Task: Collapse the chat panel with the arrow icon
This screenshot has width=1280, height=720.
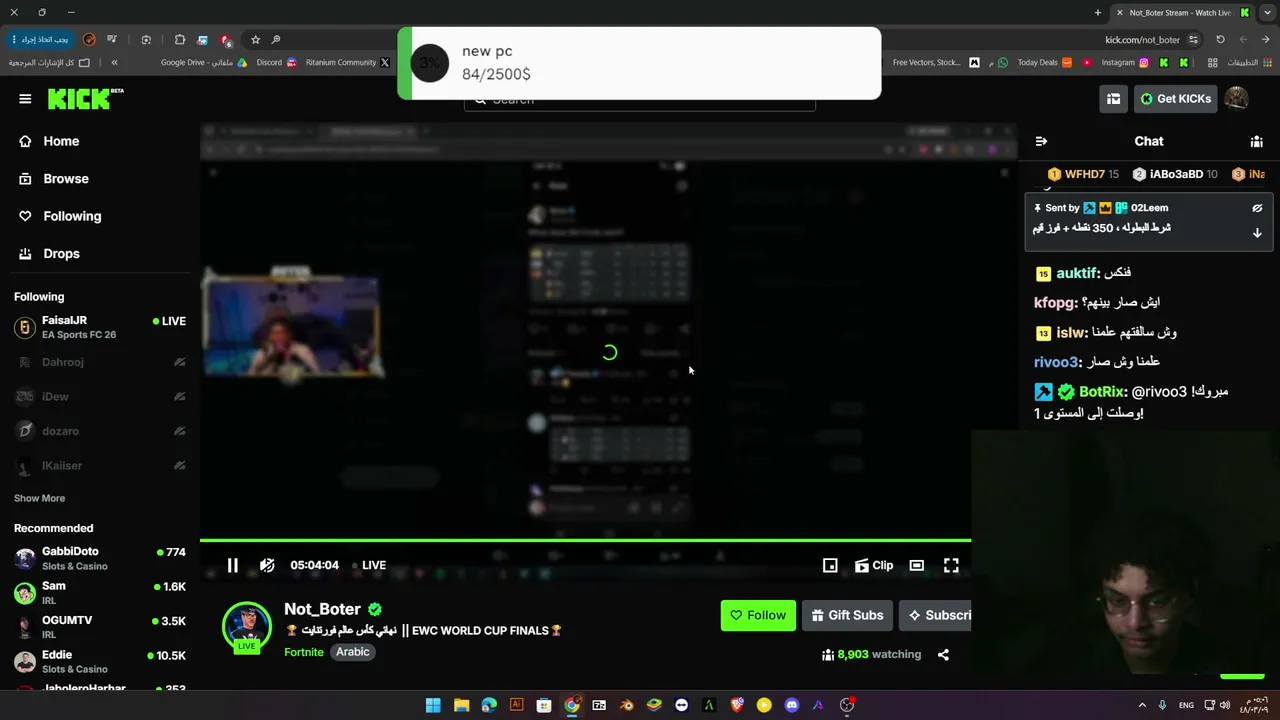Action: 1041,141
